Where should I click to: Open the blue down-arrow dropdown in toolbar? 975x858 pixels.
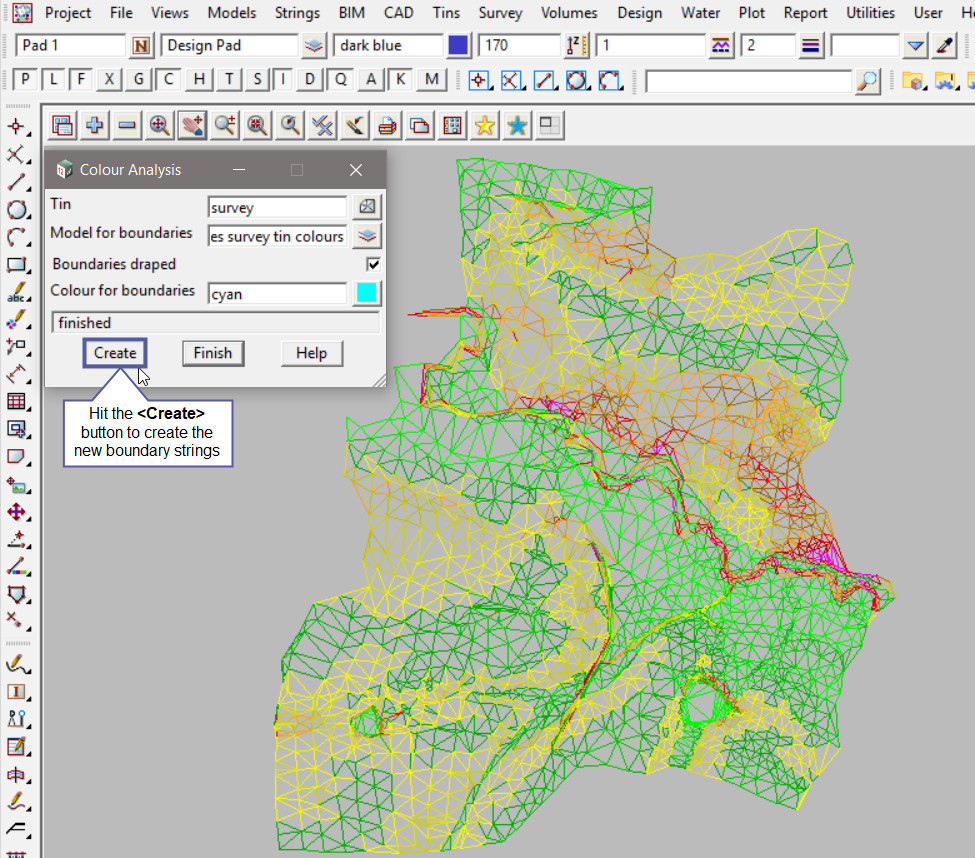915,46
